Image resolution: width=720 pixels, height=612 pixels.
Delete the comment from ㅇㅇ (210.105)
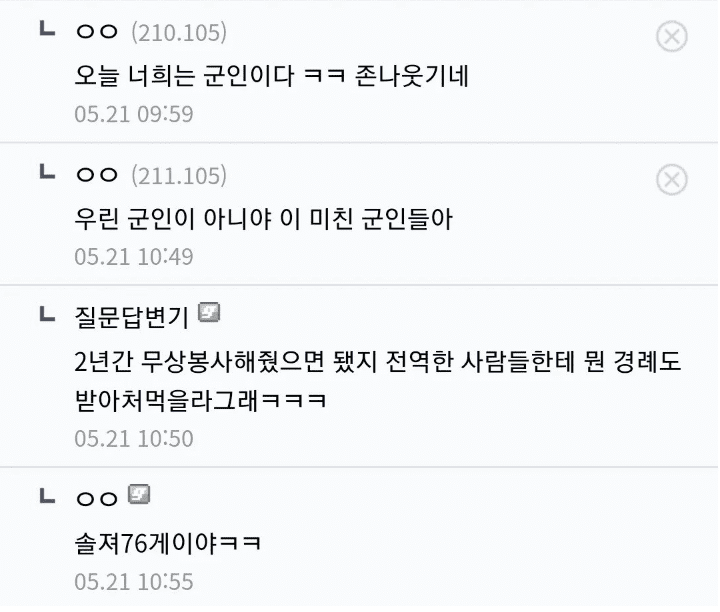[671, 36]
